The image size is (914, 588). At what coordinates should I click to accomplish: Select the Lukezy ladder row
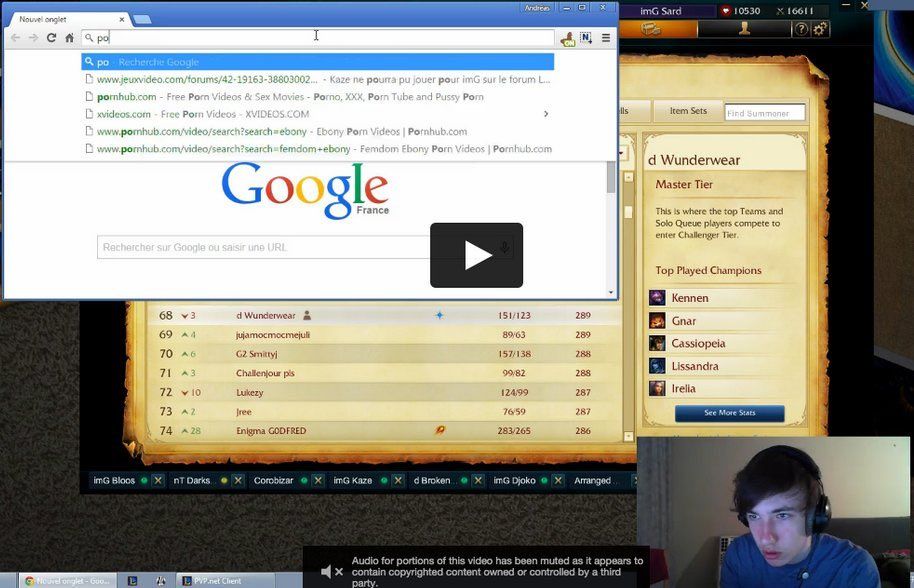pos(385,392)
